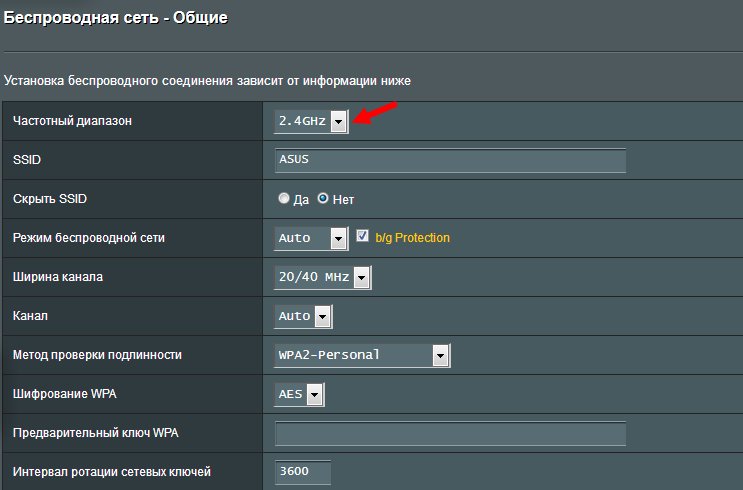Open the Канал Auto dropdown

click(303, 316)
